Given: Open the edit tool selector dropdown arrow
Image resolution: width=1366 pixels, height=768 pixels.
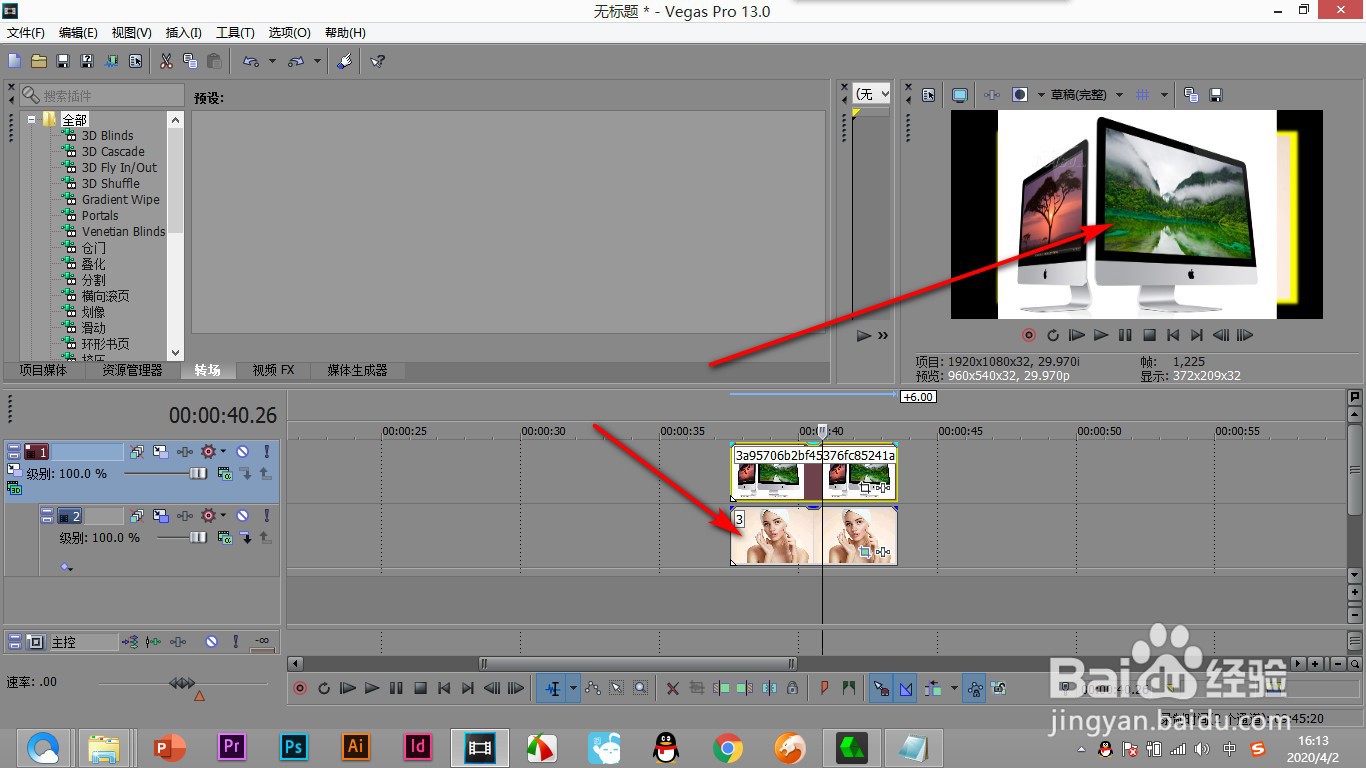Looking at the screenshot, I should [573, 688].
